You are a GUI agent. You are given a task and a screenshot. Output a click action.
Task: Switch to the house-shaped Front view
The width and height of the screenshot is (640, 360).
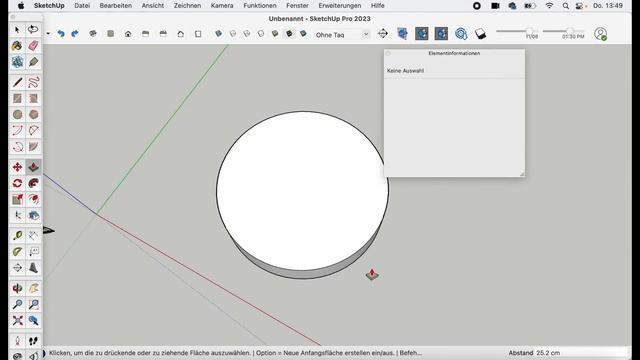click(x=128, y=34)
